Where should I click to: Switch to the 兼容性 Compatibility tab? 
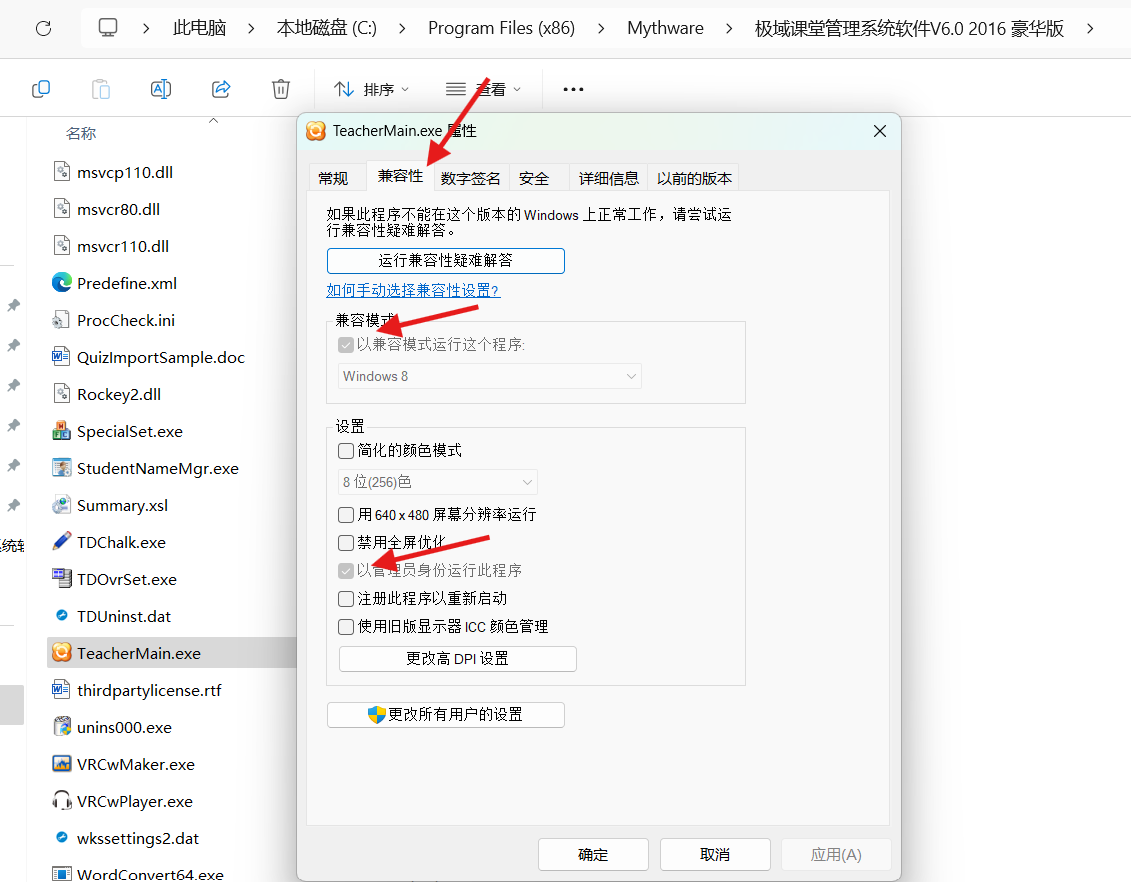coord(400,175)
